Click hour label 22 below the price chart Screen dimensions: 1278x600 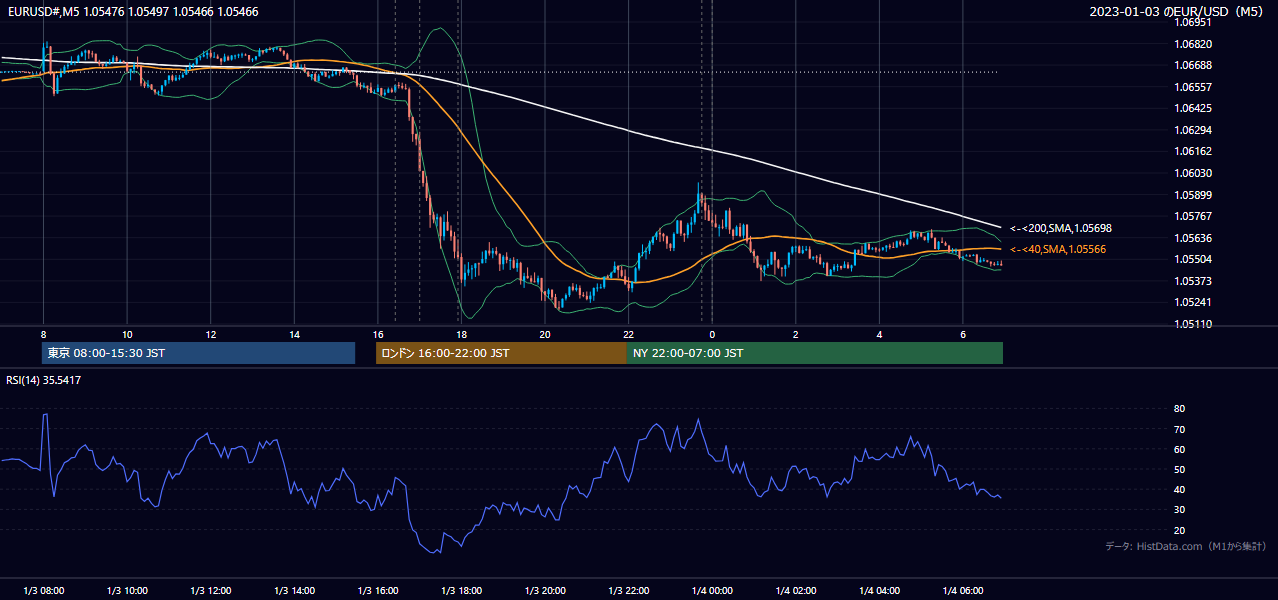(628, 334)
